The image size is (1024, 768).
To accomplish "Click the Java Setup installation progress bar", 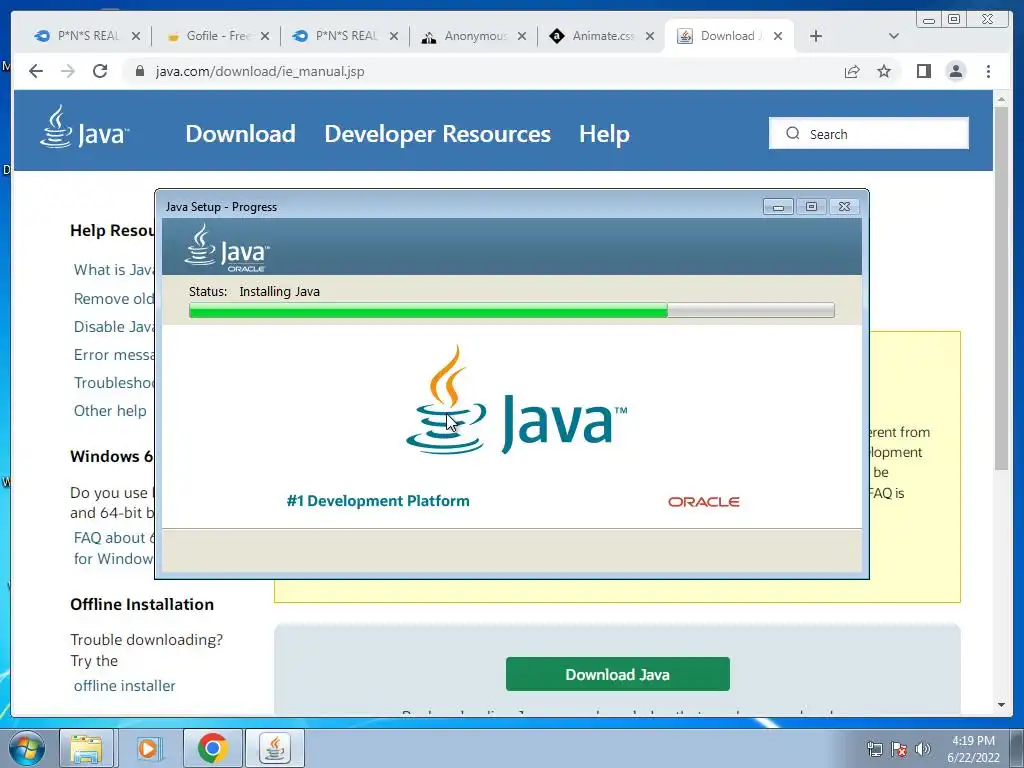I will point(511,310).
